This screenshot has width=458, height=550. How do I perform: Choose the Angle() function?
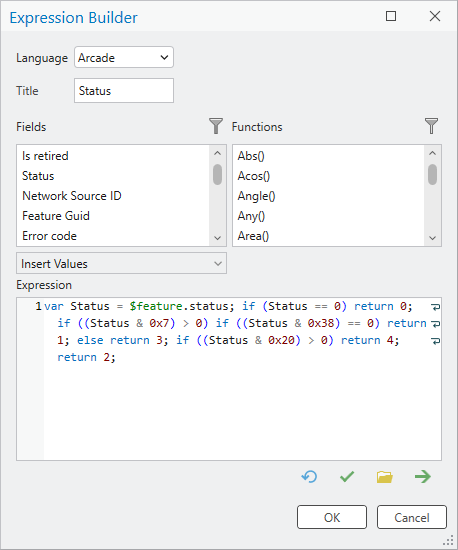[256, 196]
